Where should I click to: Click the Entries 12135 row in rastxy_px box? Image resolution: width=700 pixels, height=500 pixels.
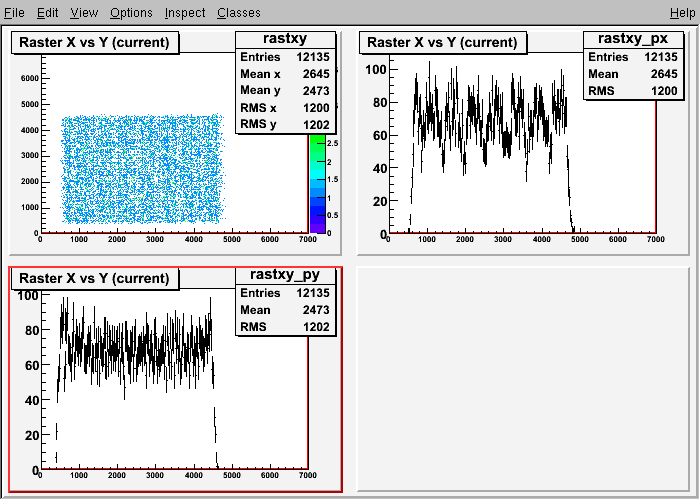coord(633,57)
